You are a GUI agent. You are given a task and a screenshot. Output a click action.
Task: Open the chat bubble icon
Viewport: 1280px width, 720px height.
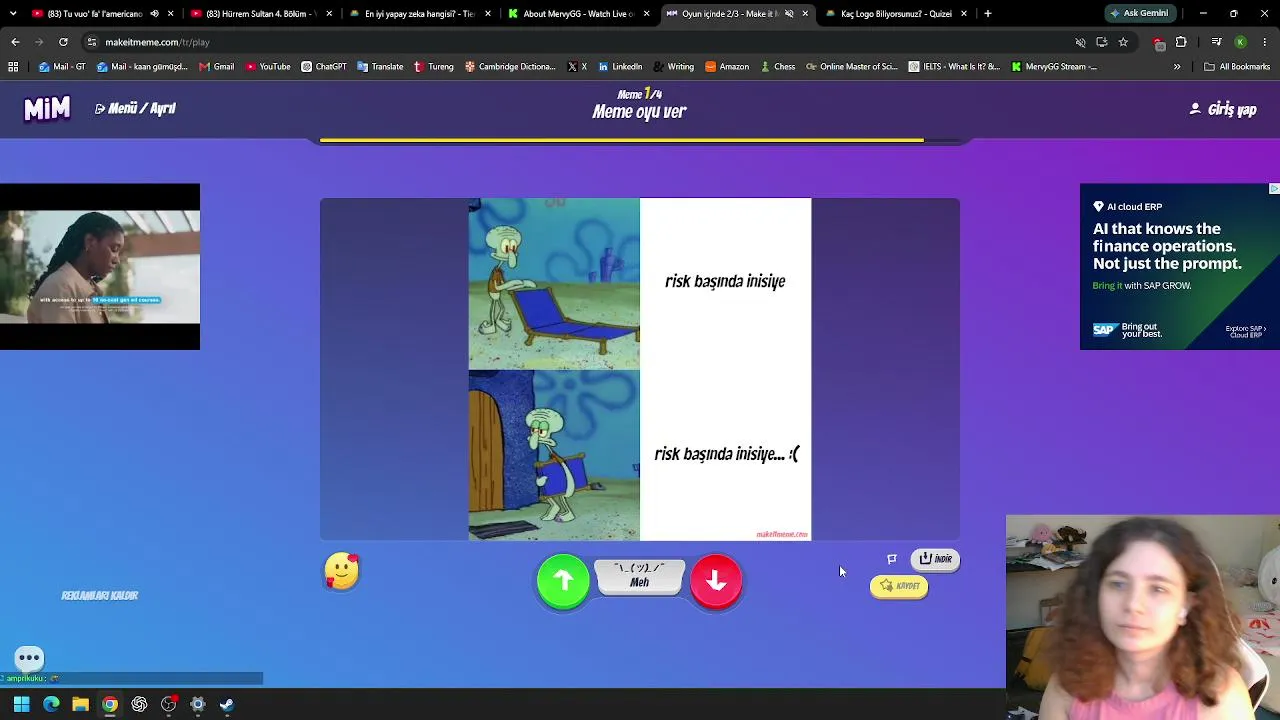[x=29, y=657]
